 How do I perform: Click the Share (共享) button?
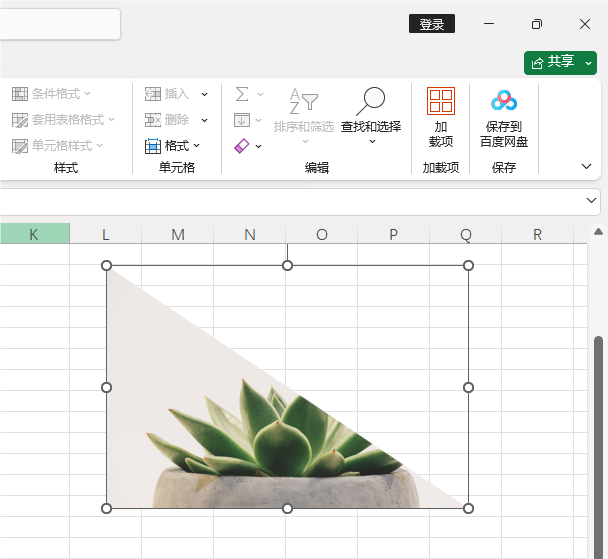[553, 62]
